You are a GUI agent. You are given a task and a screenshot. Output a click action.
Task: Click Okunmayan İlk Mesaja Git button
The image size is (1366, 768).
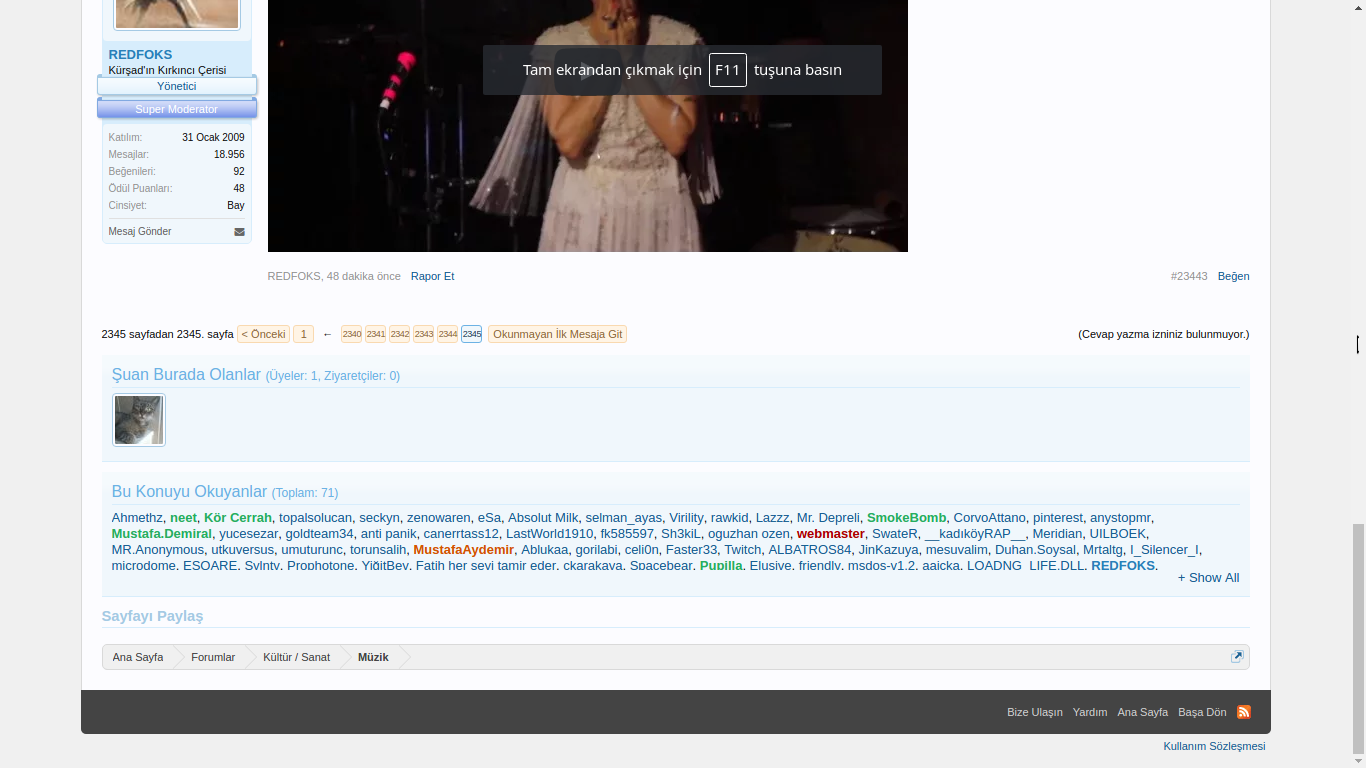pos(557,334)
